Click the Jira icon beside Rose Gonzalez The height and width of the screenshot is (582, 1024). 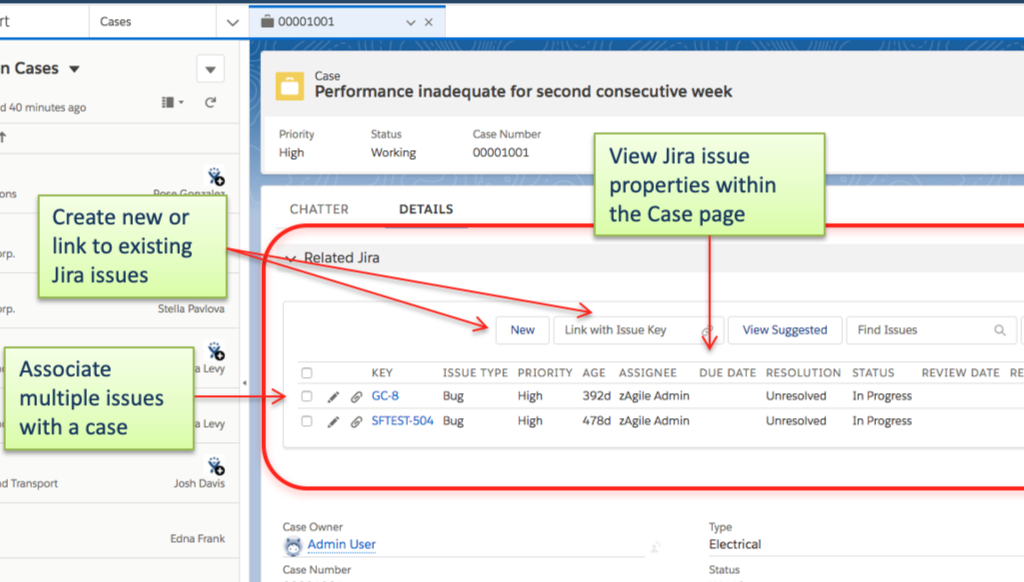click(216, 174)
